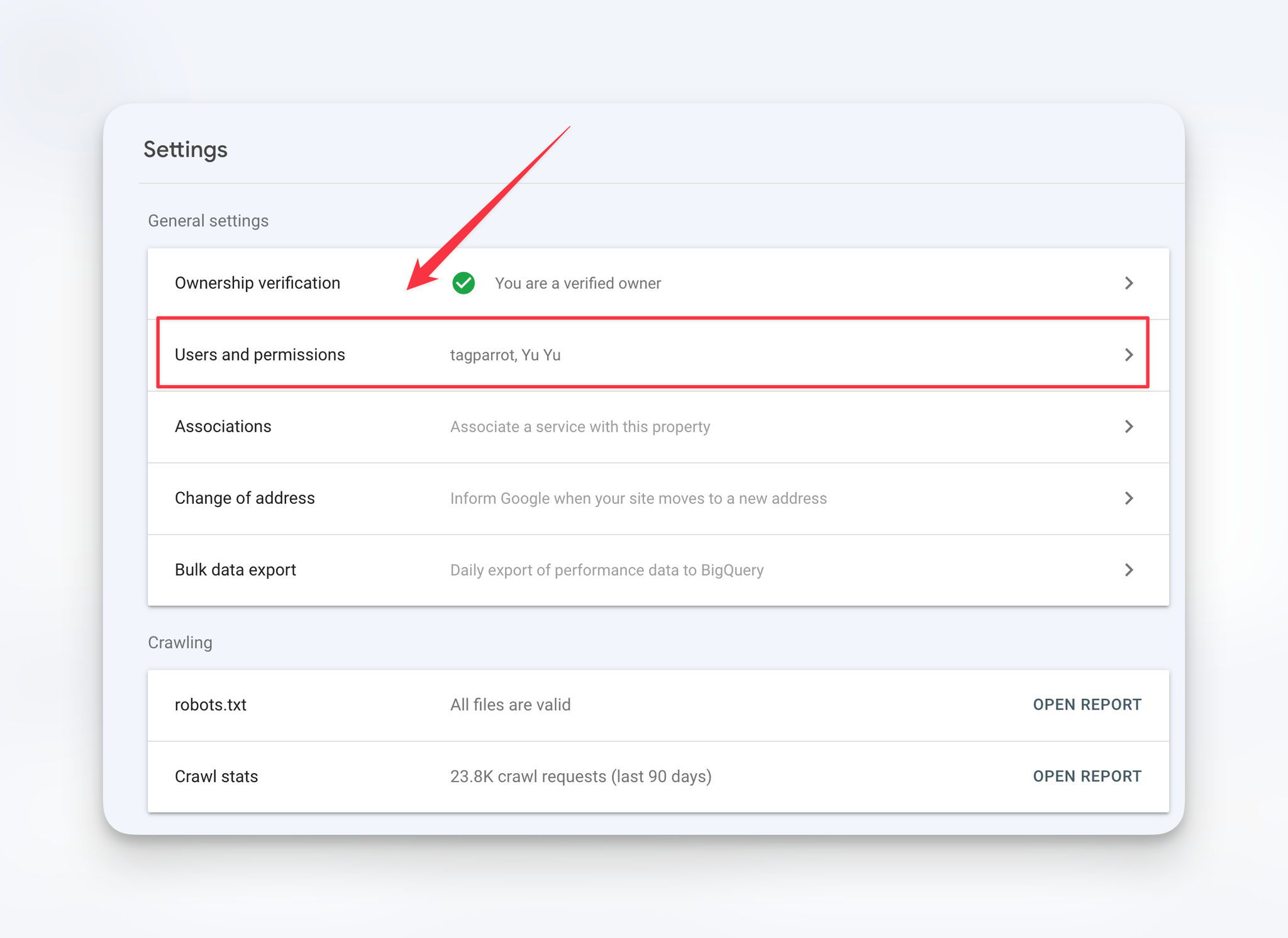Image resolution: width=1288 pixels, height=938 pixels.
Task: Click 'Daily export of performance data to BigQuery'
Action: tap(607, 570)
